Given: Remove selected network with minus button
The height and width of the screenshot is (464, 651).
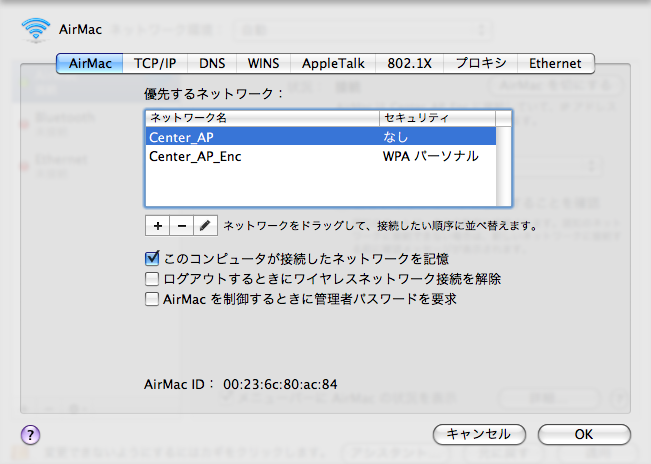Looking at the screenshot, I should point(181,226).
